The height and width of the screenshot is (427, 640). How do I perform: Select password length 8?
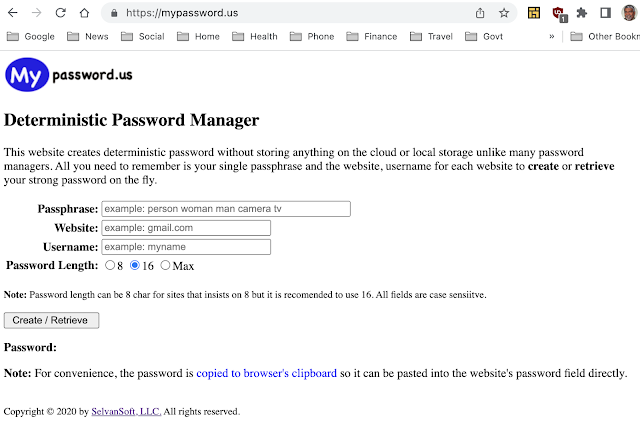click(x=110, y=265)
